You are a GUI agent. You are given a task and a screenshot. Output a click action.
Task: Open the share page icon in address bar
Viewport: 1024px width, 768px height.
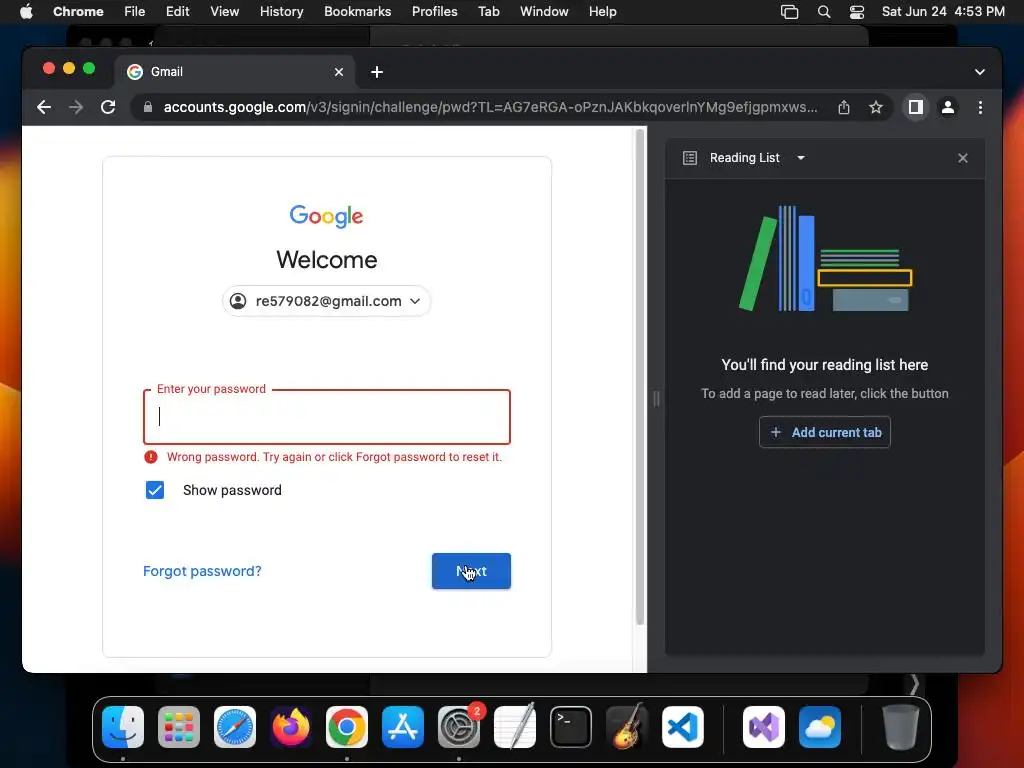point(844,107)
